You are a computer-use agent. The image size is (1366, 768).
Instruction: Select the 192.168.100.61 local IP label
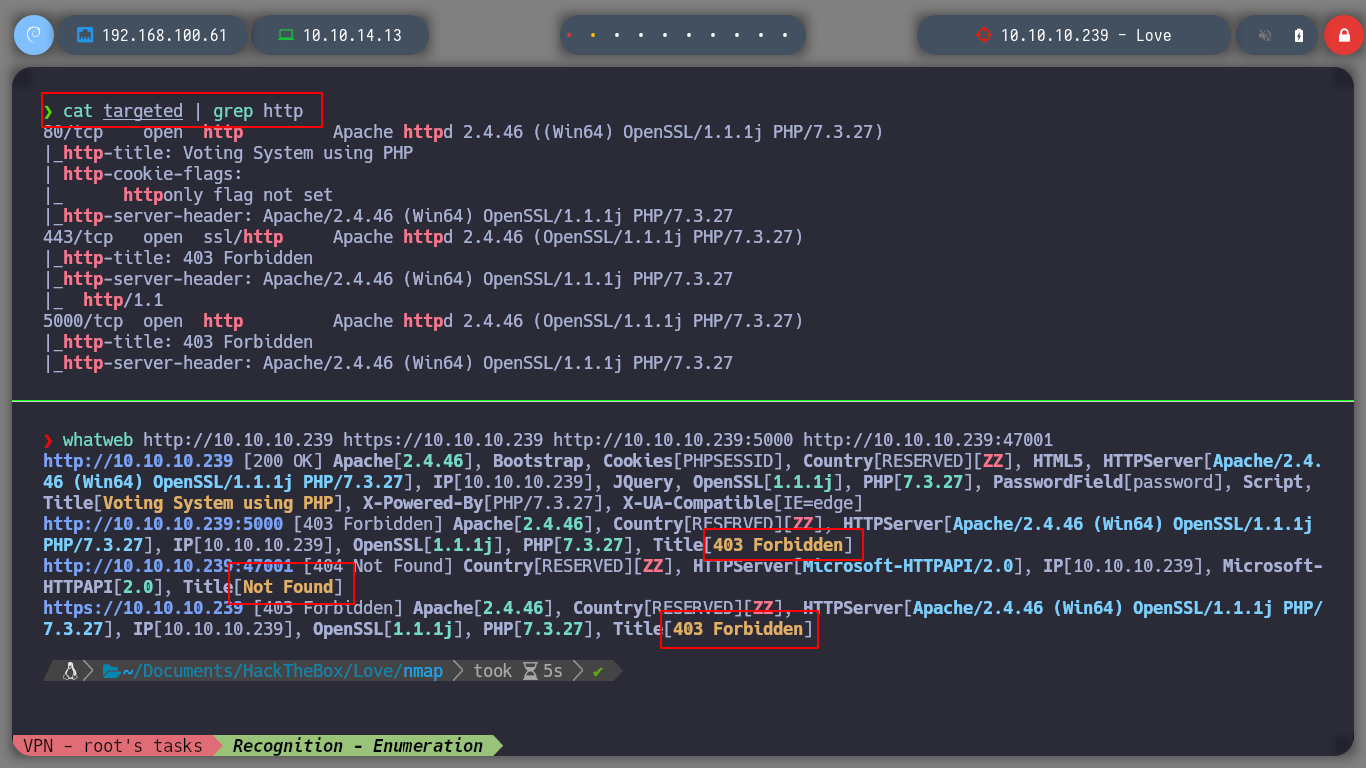coord(164,35)
